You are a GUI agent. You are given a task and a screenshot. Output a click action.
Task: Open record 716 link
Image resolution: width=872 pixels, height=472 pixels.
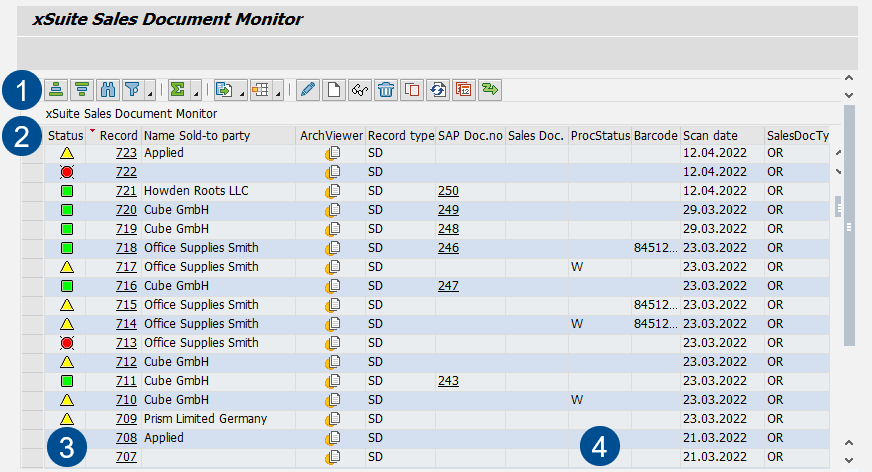pos(126,286)
